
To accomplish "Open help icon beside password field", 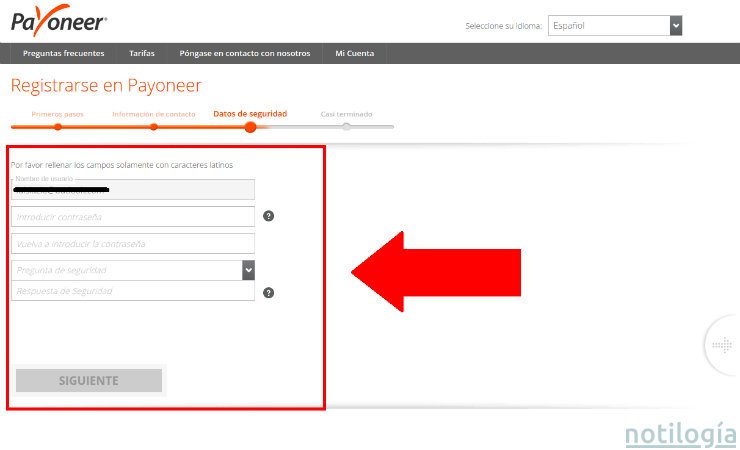I will pos(269,216).
